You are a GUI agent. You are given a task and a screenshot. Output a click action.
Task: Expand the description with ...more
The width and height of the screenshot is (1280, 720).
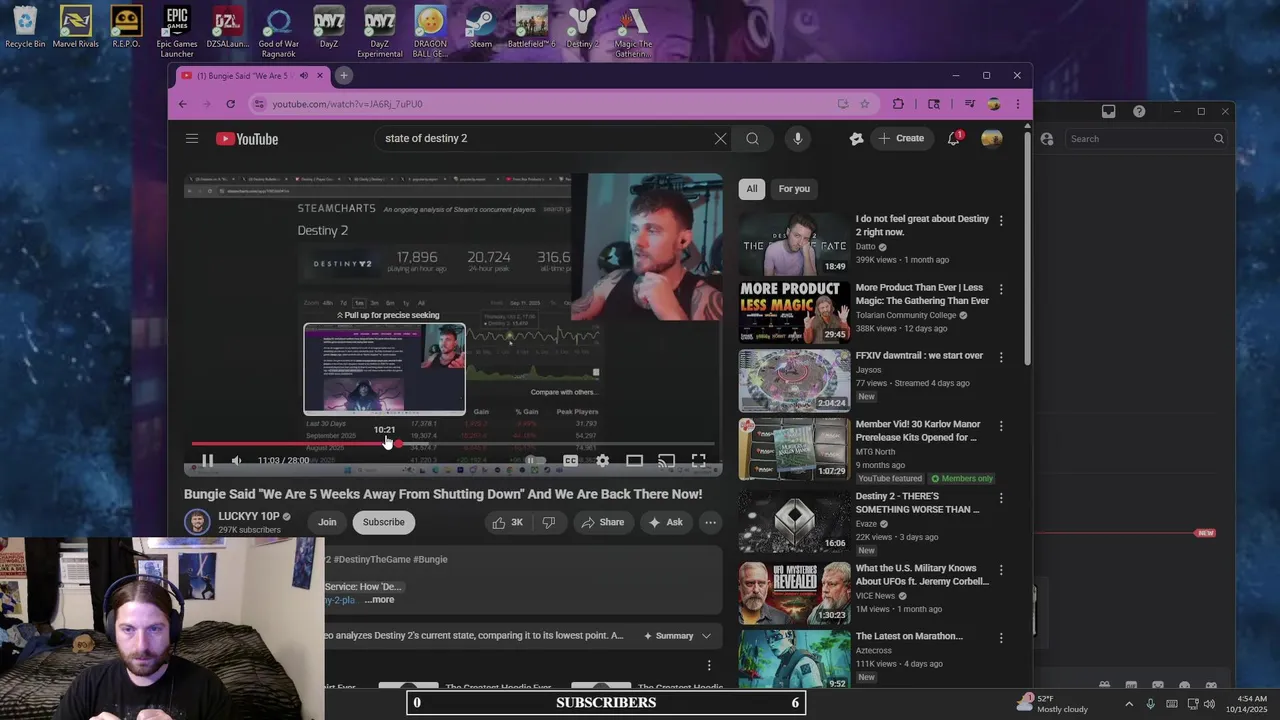tap(379, 600)
